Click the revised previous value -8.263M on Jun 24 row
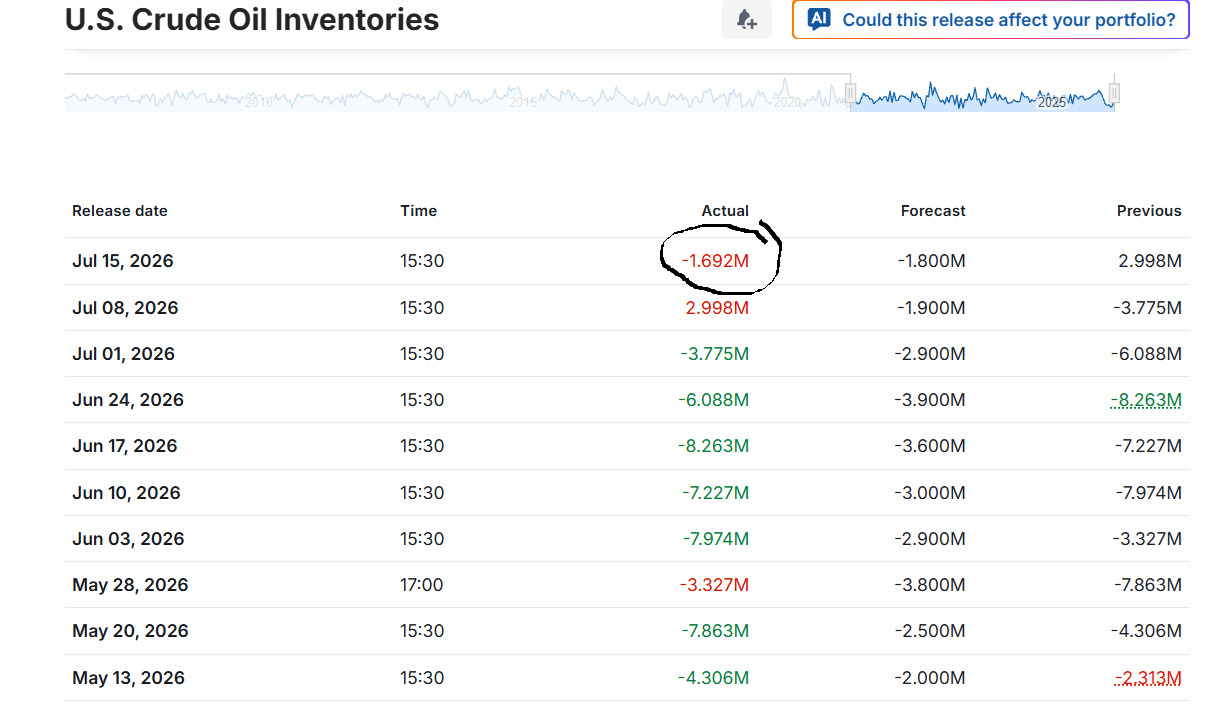The width and height of the screenshot is (1223, 704). click(x=1146, y=400)
